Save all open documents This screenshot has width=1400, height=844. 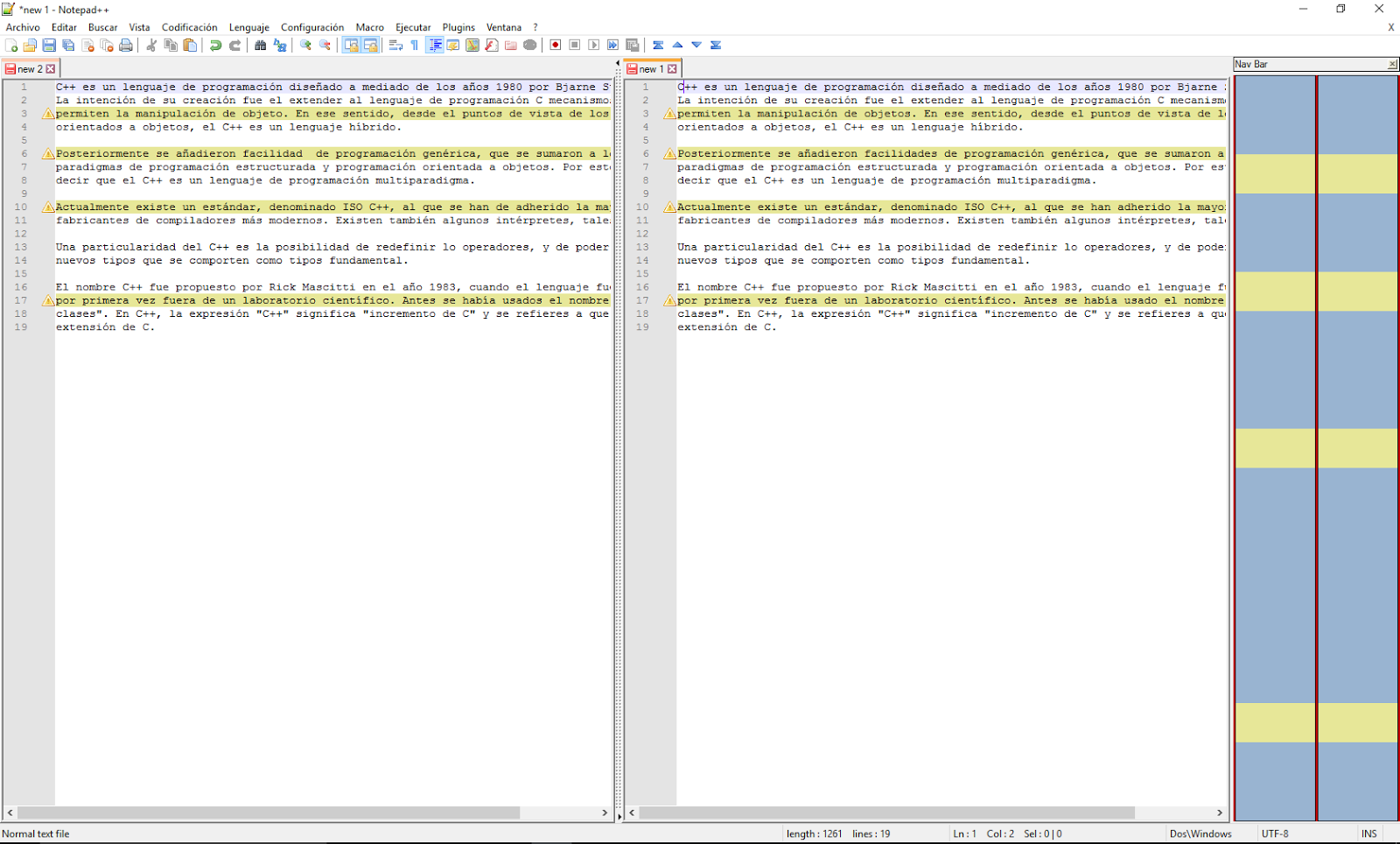[x=68, y=45]
